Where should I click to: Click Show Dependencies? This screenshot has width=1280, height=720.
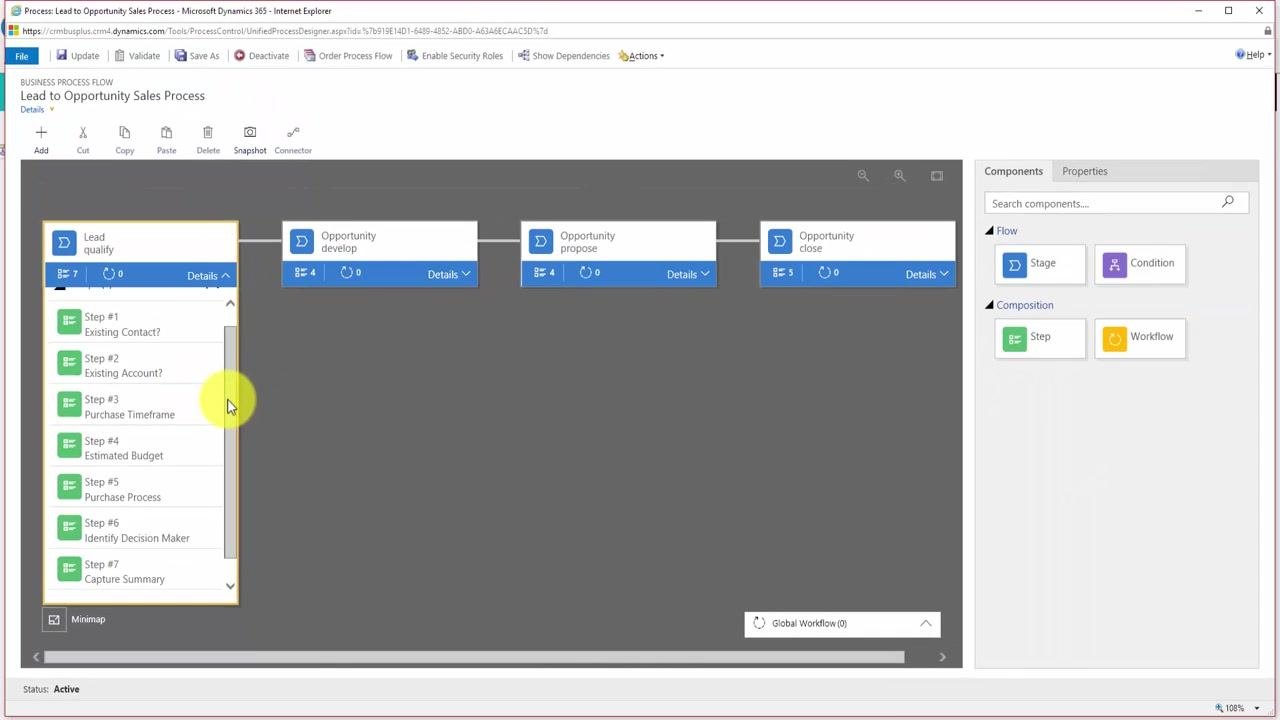click(564, 56)
